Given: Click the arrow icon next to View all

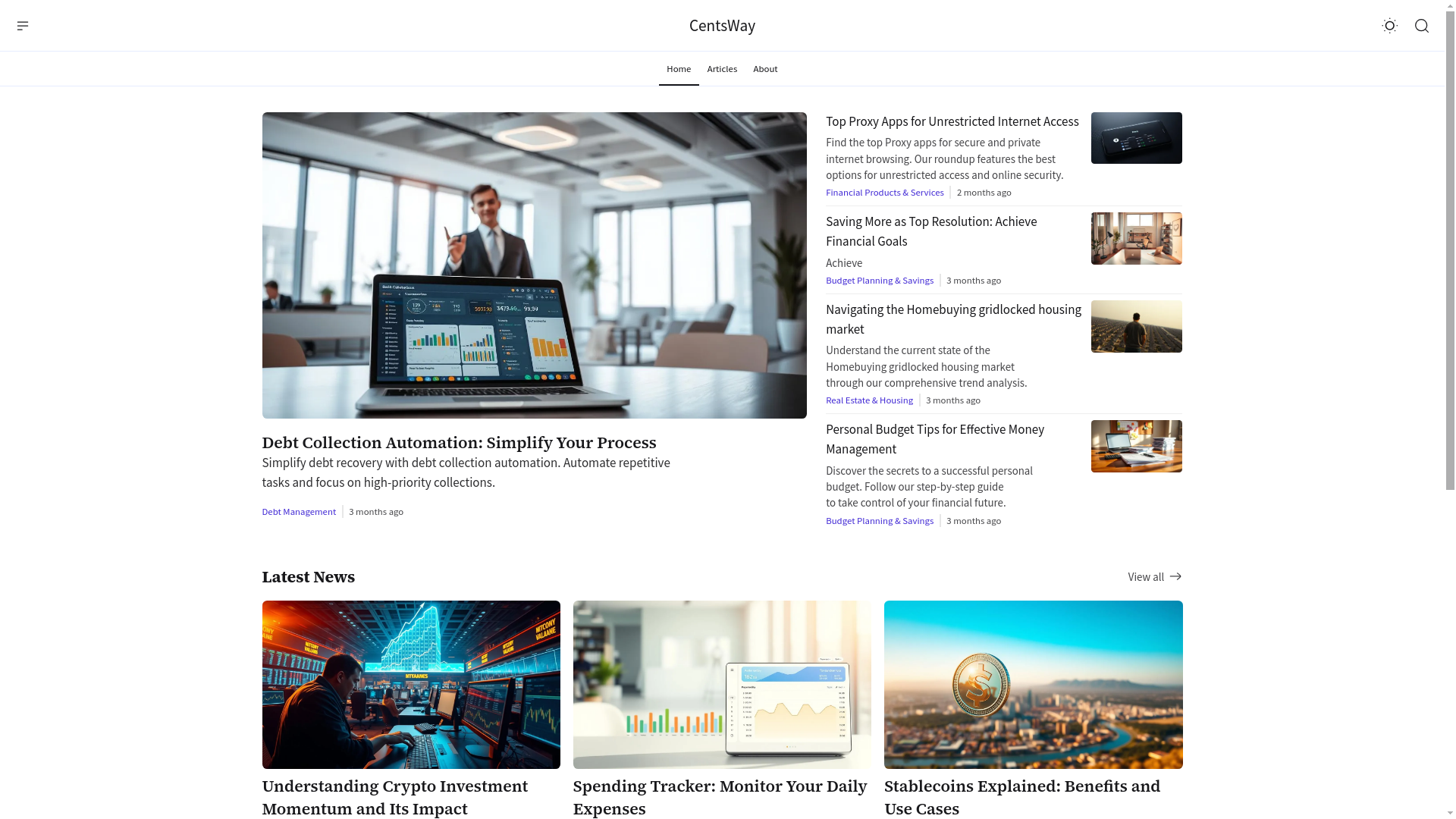Looking at the screenshot, I should click(1175, 576).
